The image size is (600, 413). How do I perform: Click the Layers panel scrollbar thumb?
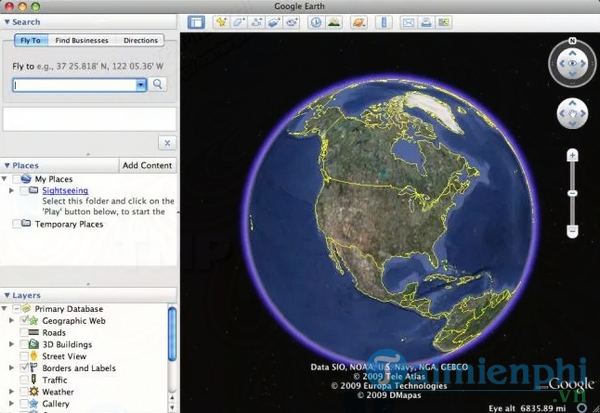[x=172, y=334]
